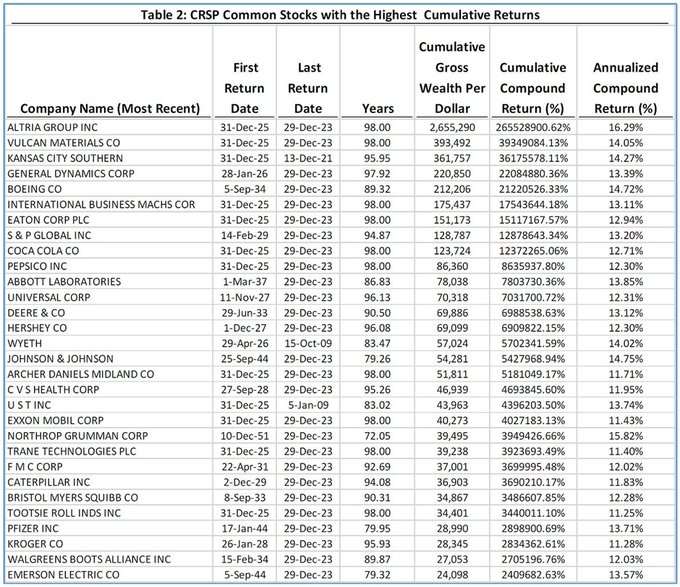This screenshot has width=680, height=587.
Task: Select Exxon Mobil cumulative return 4027183.13%
Action: click(533, 421)
